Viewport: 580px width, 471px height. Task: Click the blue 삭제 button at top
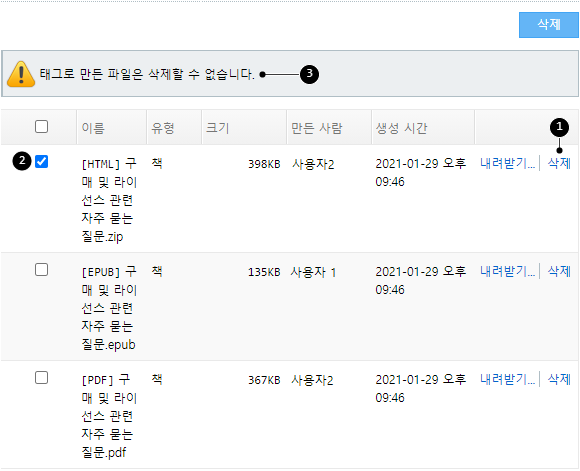point(549,25)
